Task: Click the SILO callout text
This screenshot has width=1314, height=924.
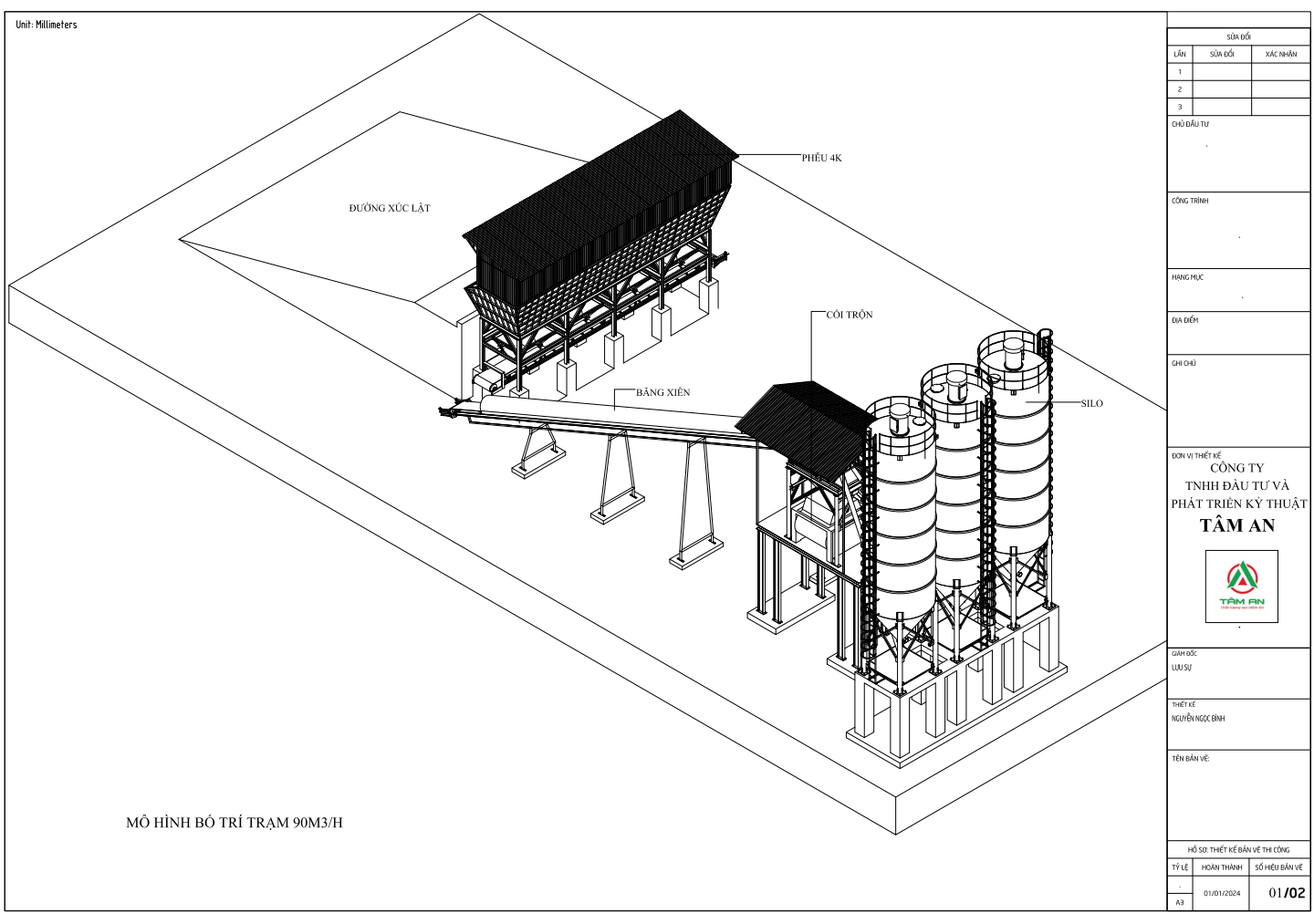Action: [1091, 403]
